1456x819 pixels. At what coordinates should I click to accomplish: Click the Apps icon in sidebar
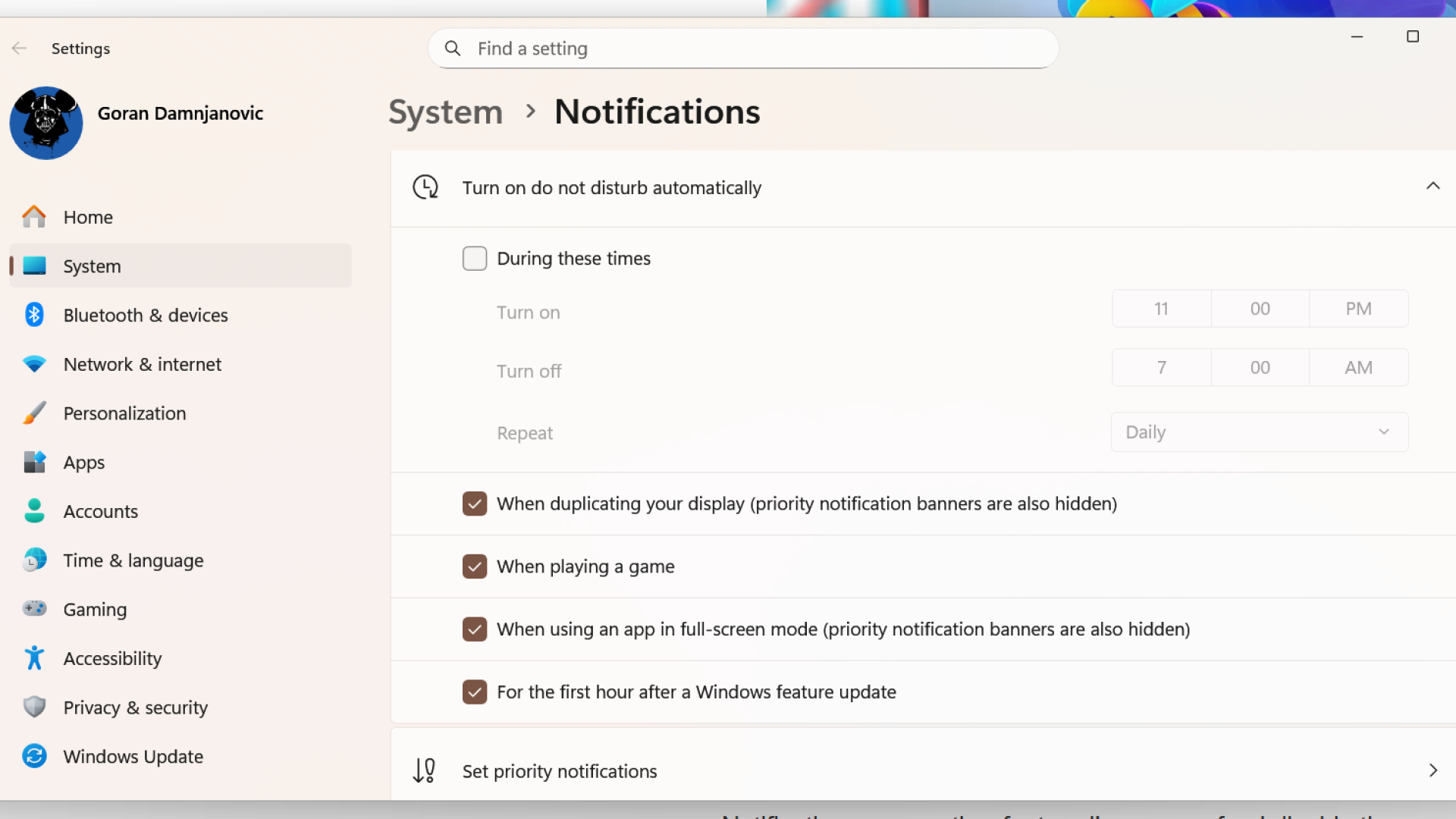coord(34,462)
